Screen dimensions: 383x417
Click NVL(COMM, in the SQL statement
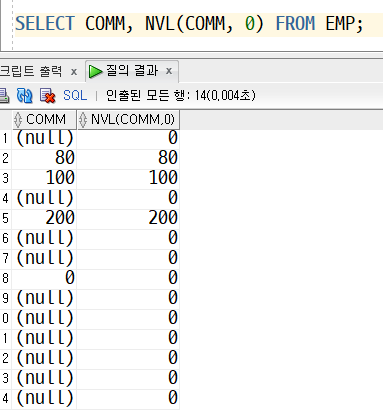pos(189,24)
